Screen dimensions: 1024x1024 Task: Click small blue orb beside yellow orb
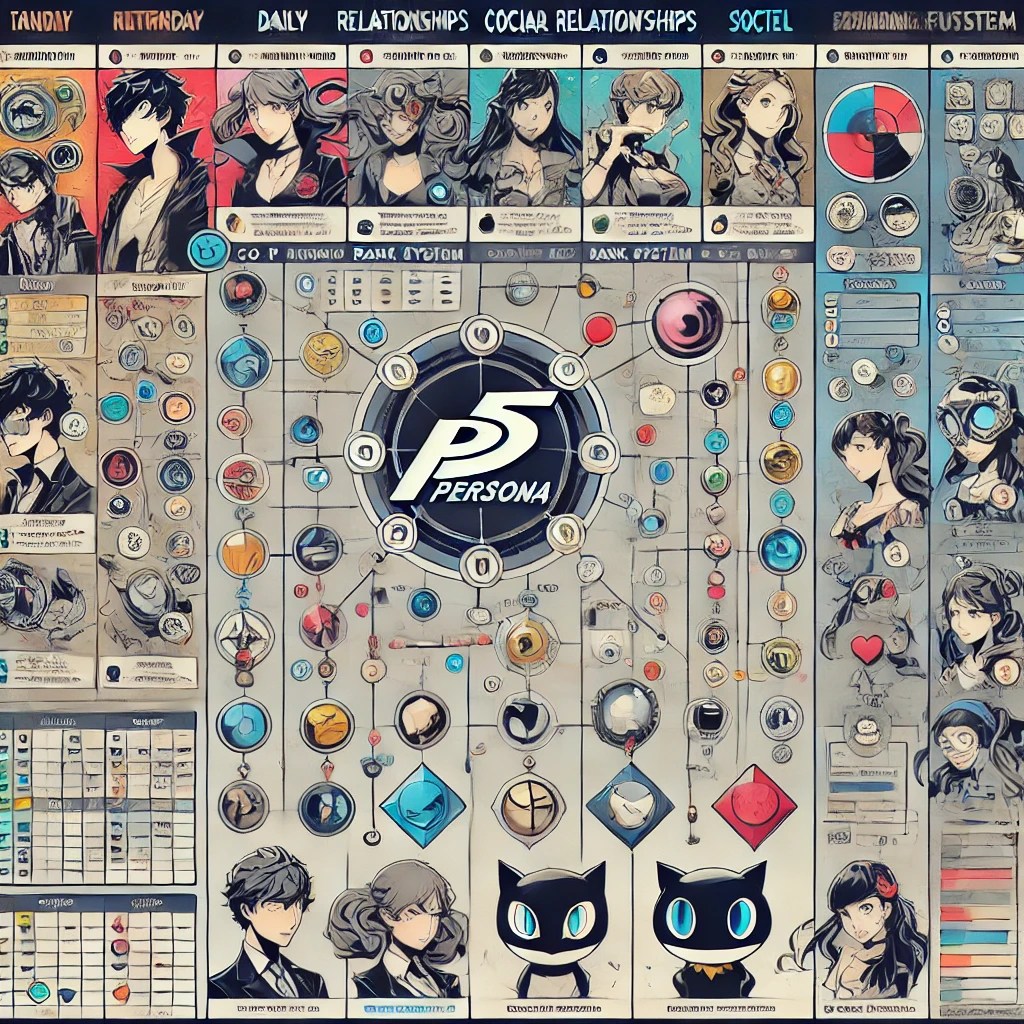tap(373, 332)
